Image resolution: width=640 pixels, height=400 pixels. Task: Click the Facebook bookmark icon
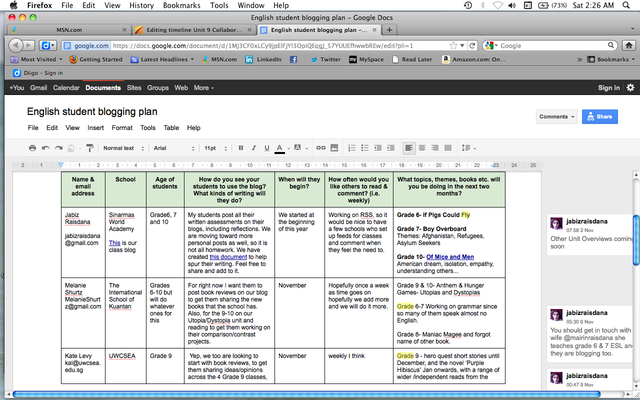click(293, 59)
